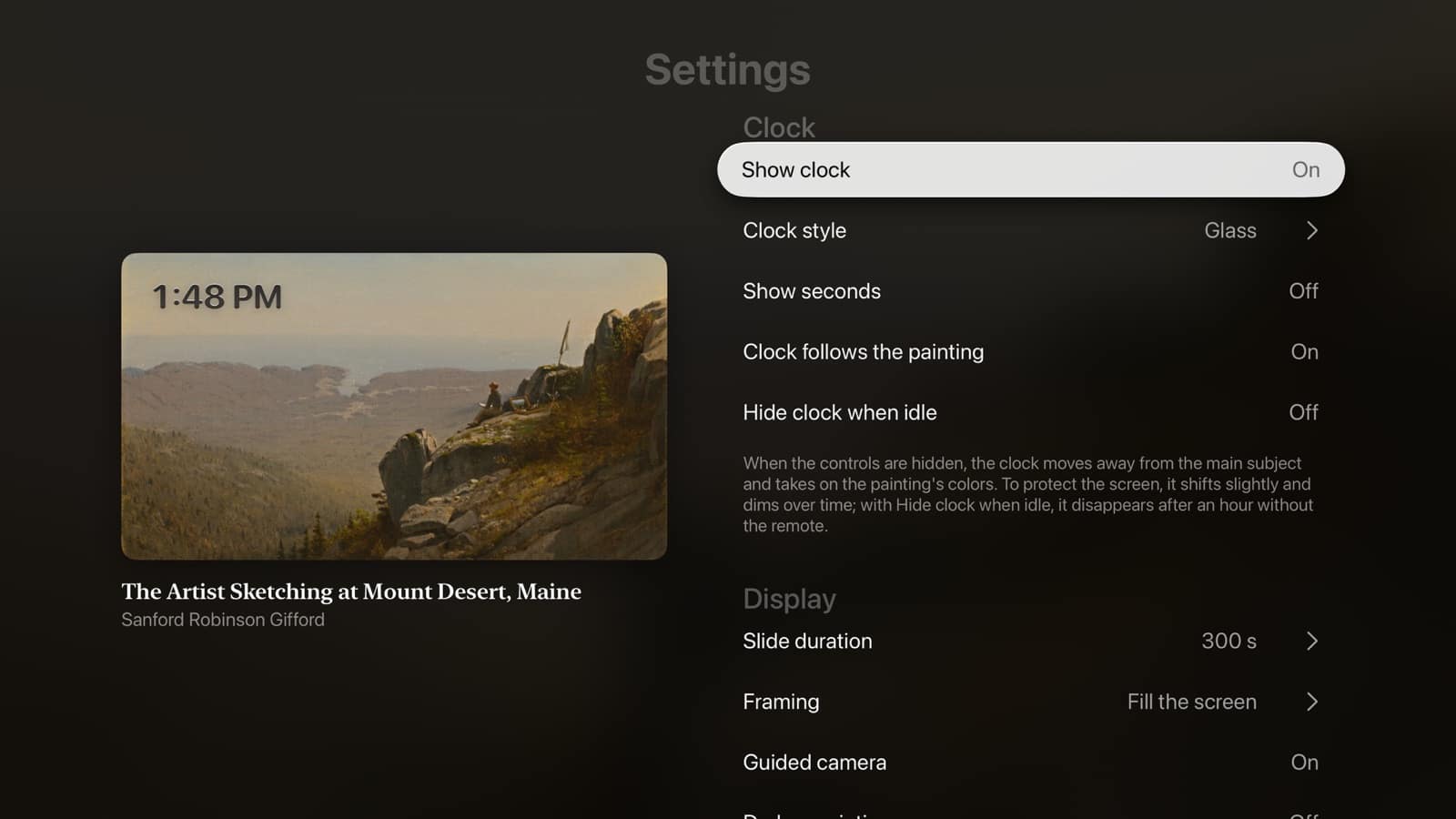1456x819 pixels.
Task: Click the artist name Sanford Robinson Gifford
Action: coord(223,620)
